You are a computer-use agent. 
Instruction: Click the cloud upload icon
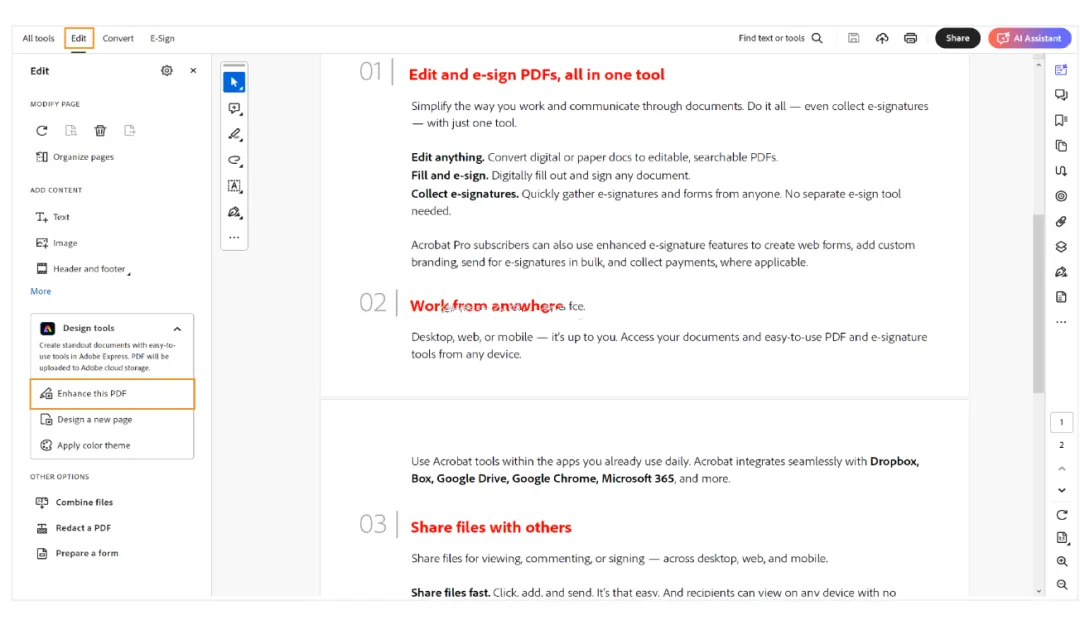click(x=882, y=39)
